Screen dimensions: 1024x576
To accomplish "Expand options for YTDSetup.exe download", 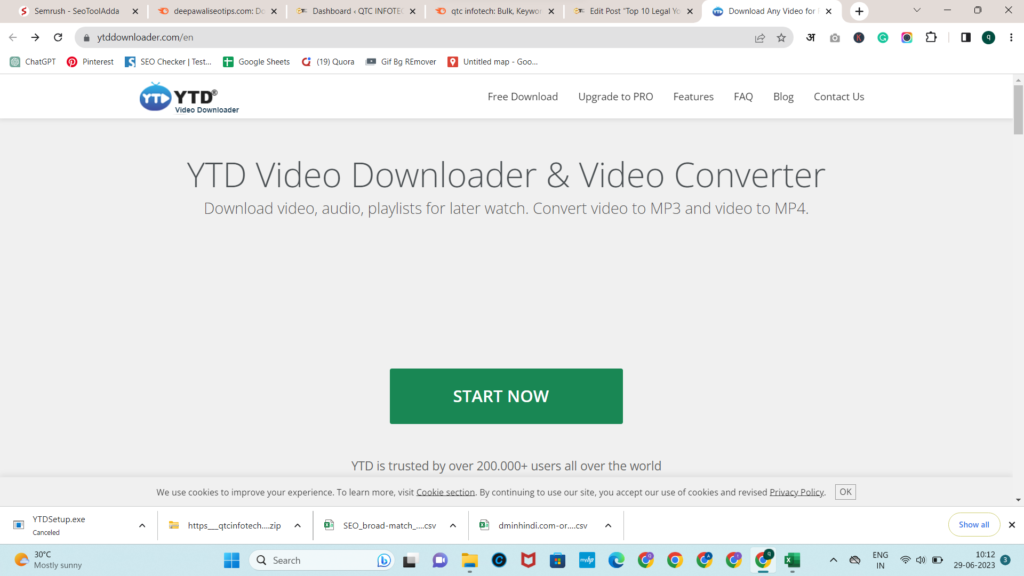I will (x=142, y=525).
